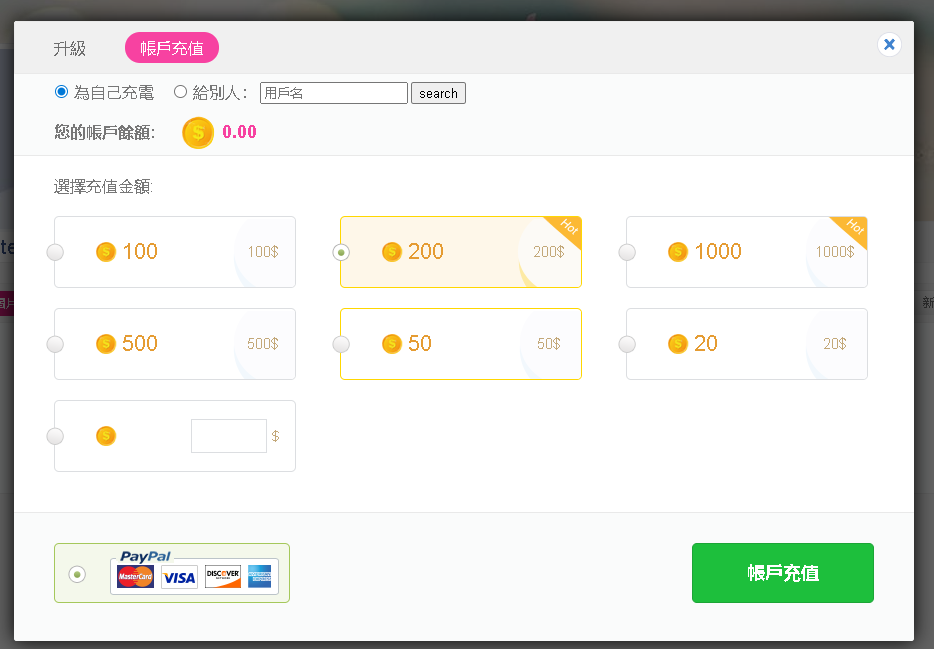Click the American Express card logo
Viewport: 934px width, 649px height.
[x=260, y=576]
